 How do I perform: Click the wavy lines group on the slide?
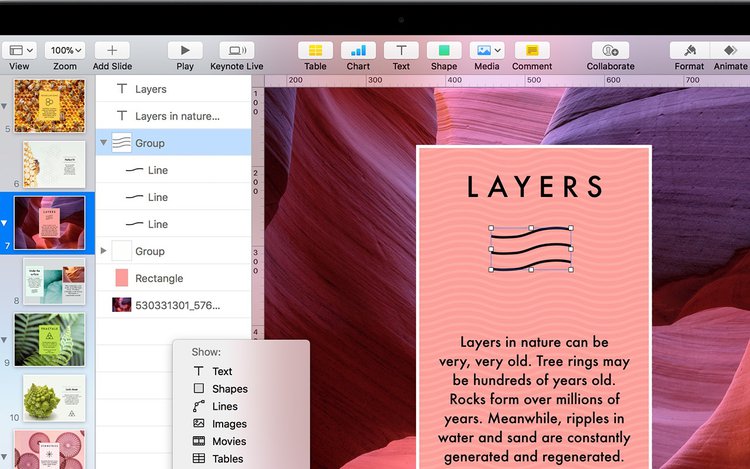531,249
